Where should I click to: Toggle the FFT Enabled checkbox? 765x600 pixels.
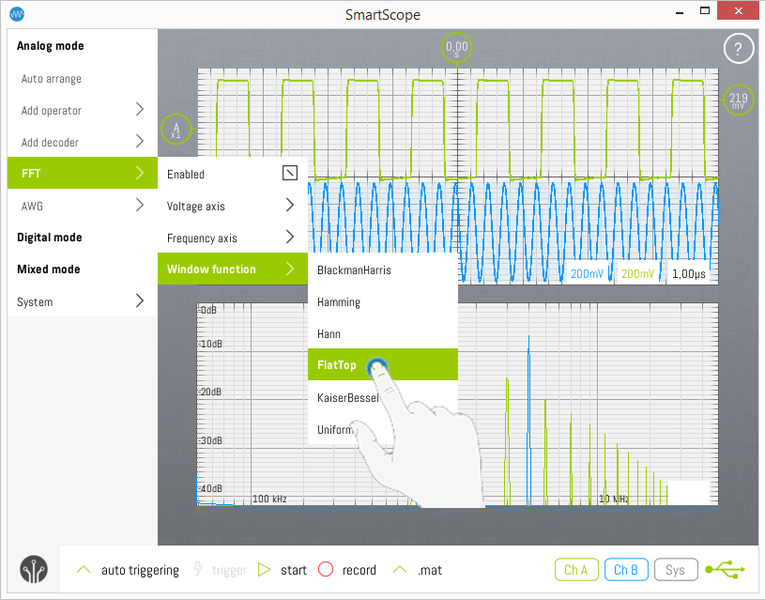289,174
